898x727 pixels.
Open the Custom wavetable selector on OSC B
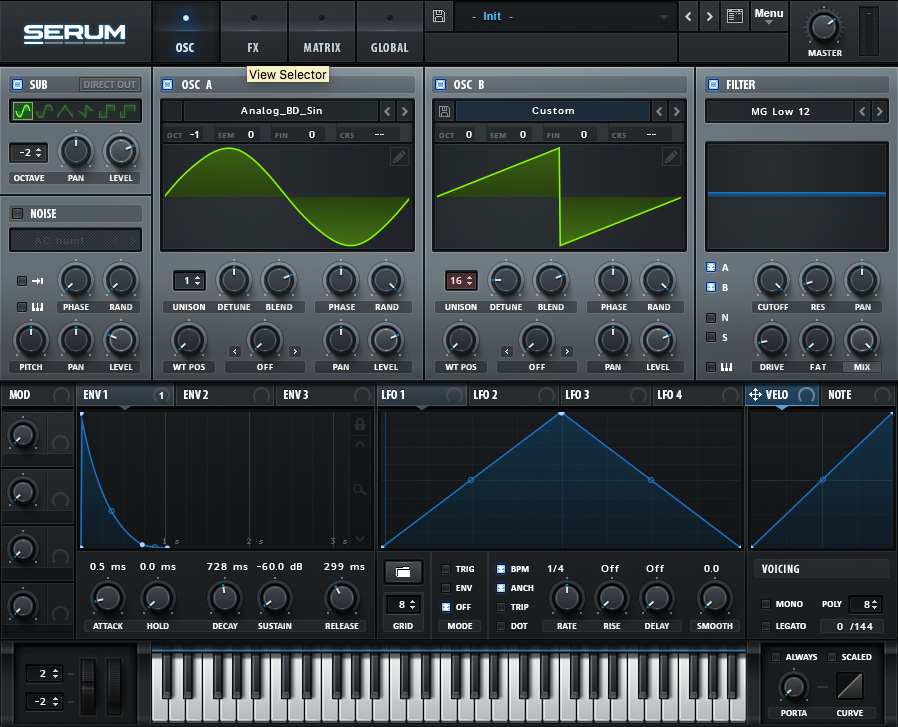click(553, 111)
